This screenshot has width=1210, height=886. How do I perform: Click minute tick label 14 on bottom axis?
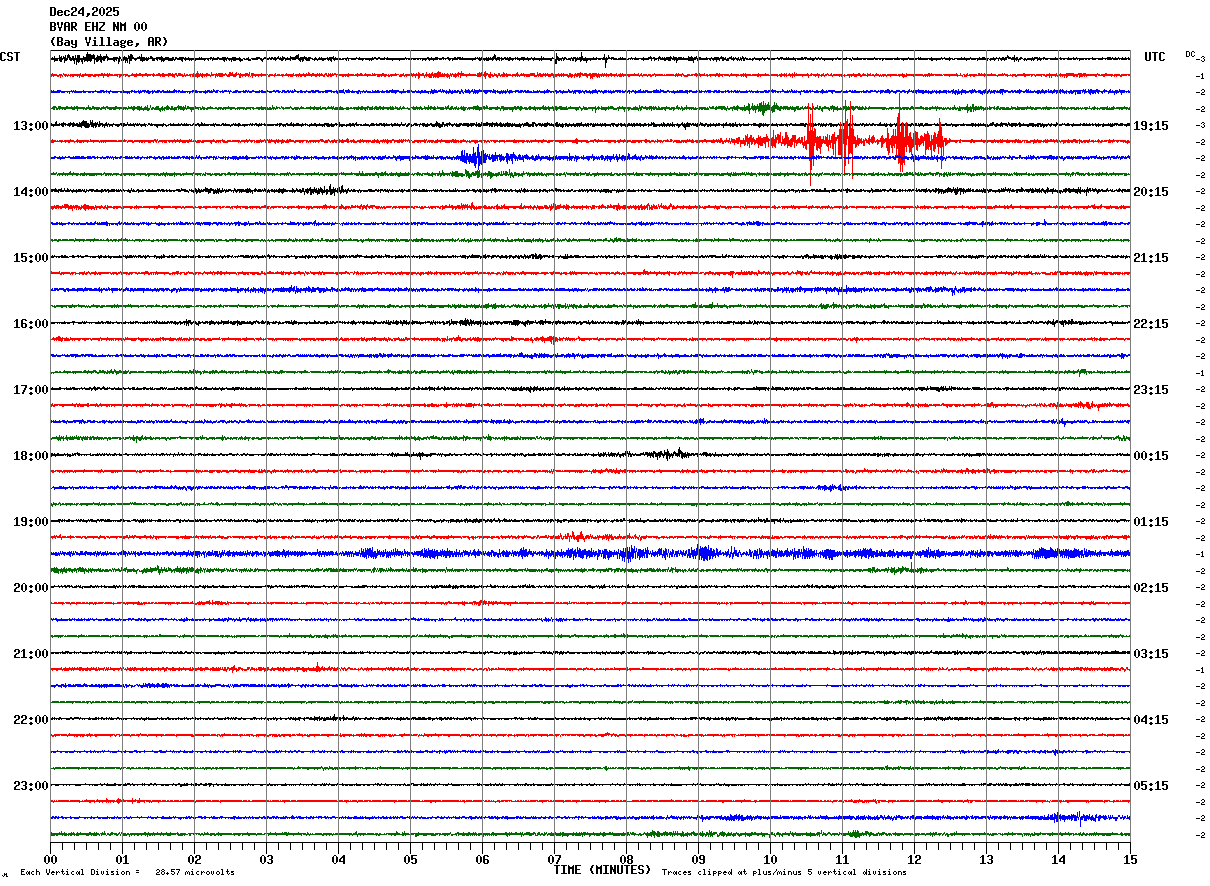pyautogui.click(x=1058, y=859)
